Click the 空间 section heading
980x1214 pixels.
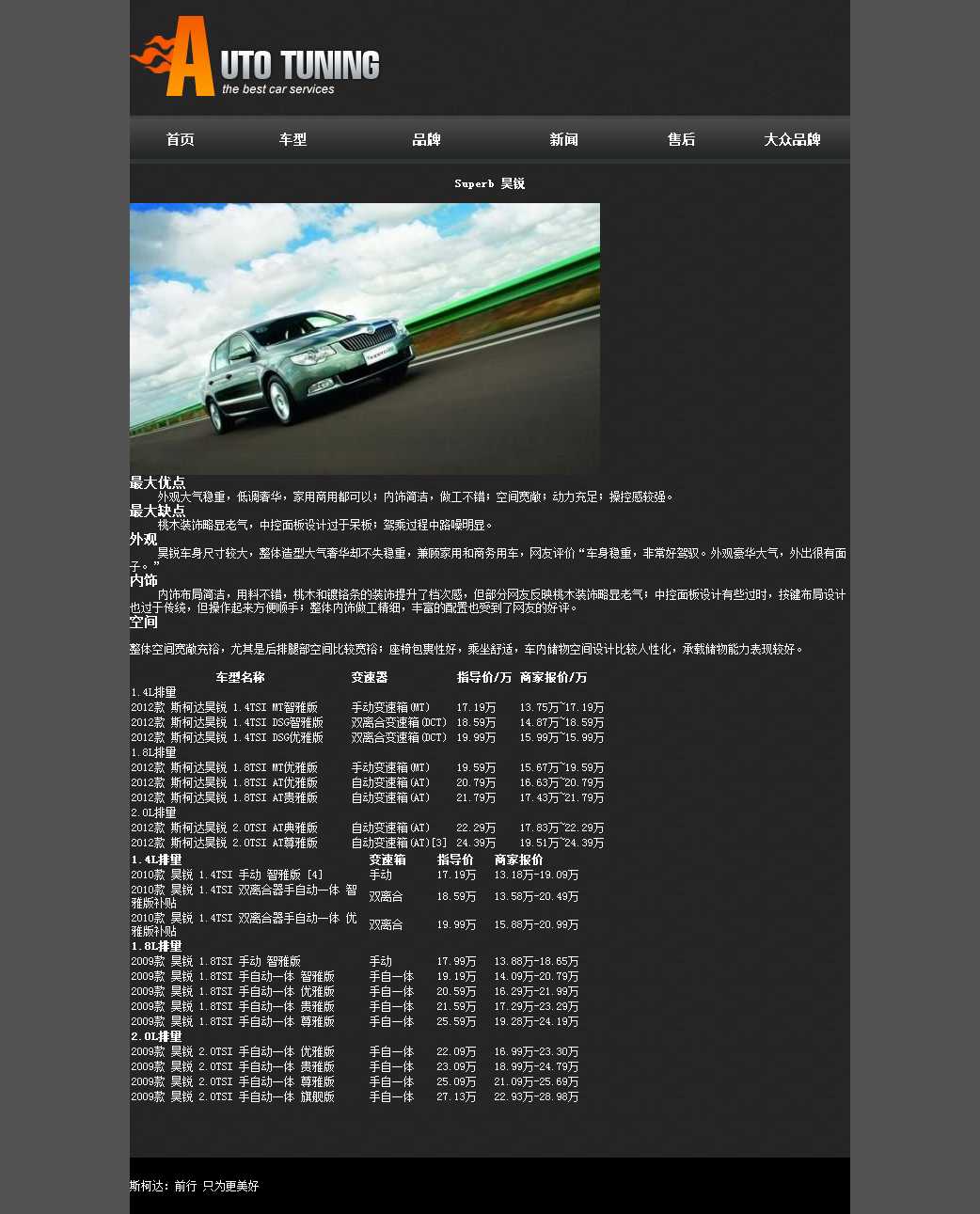[x=143, y=622]
